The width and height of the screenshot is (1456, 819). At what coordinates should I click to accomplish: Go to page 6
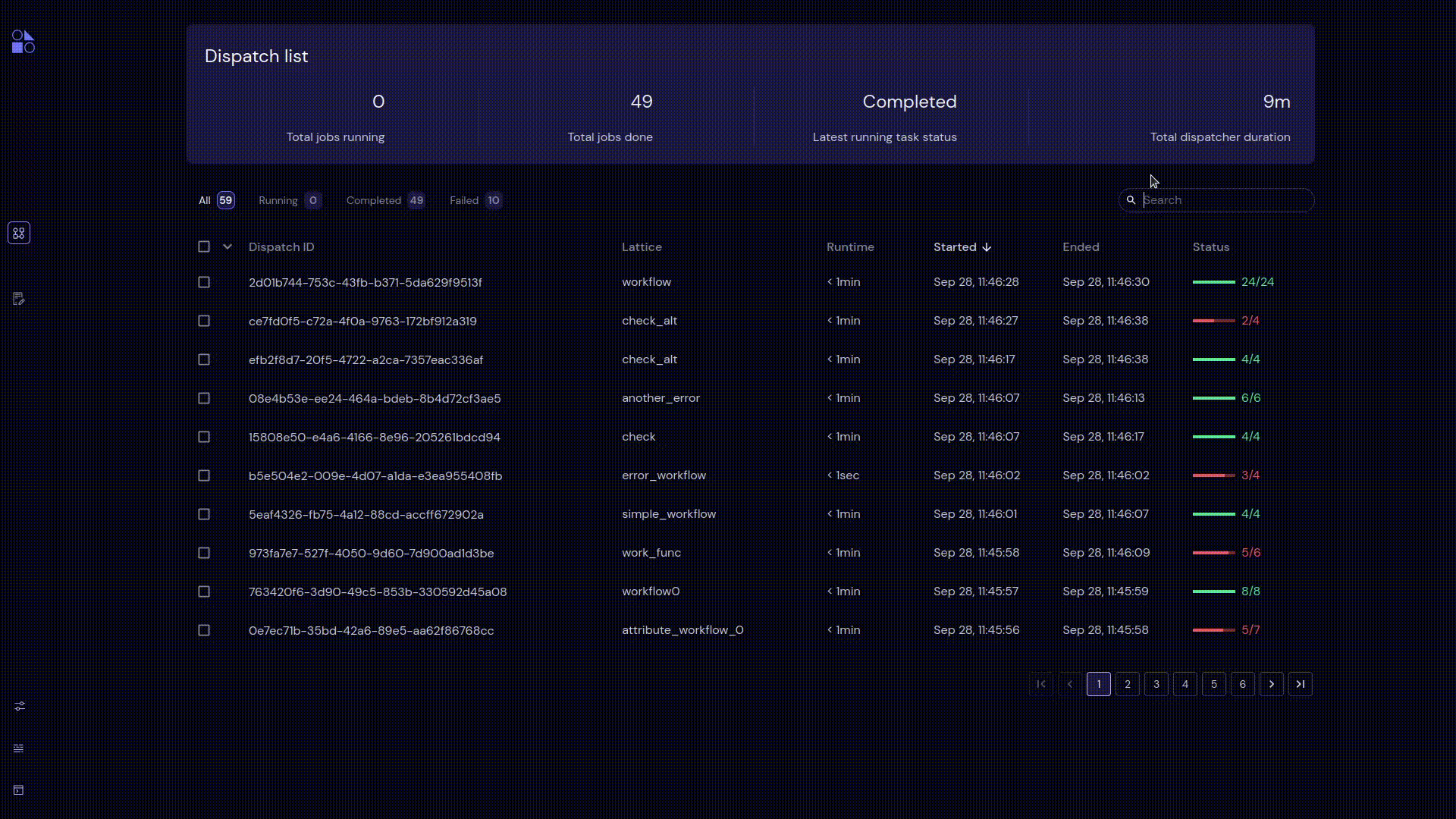click(x=1243, y=684)
